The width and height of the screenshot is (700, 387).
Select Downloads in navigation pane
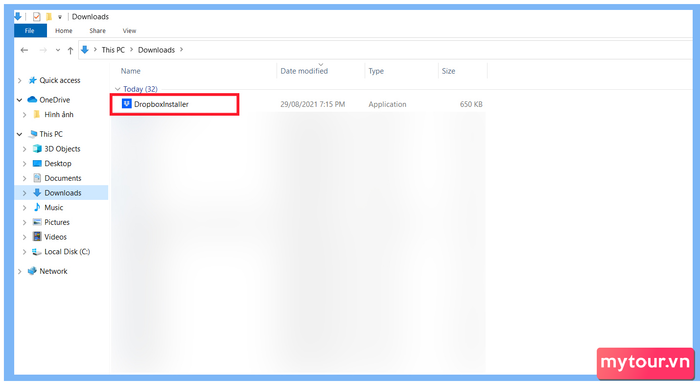pos(62,193)
